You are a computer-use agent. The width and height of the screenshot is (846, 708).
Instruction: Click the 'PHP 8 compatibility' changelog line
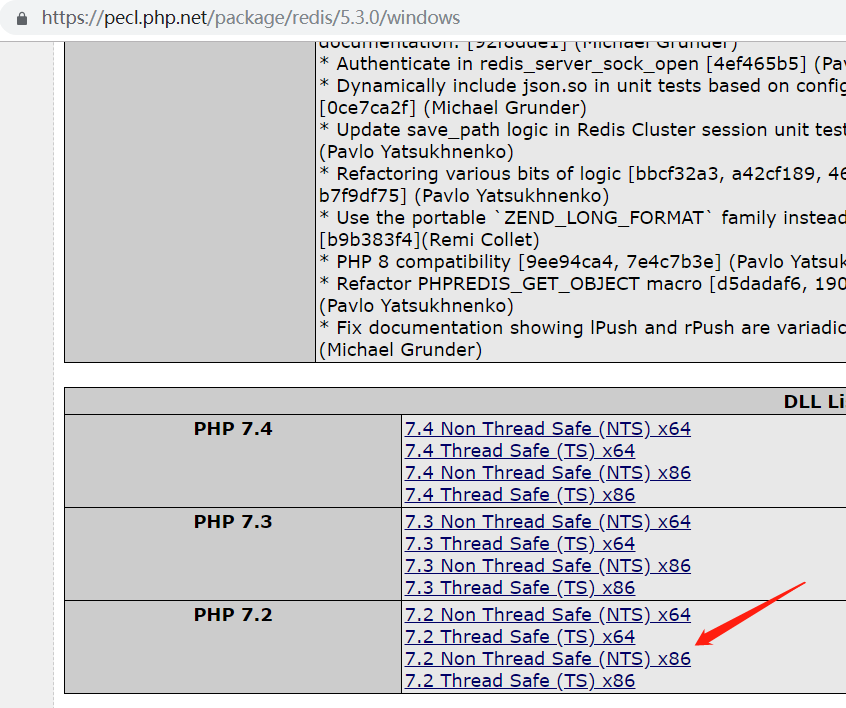point(583,262)
